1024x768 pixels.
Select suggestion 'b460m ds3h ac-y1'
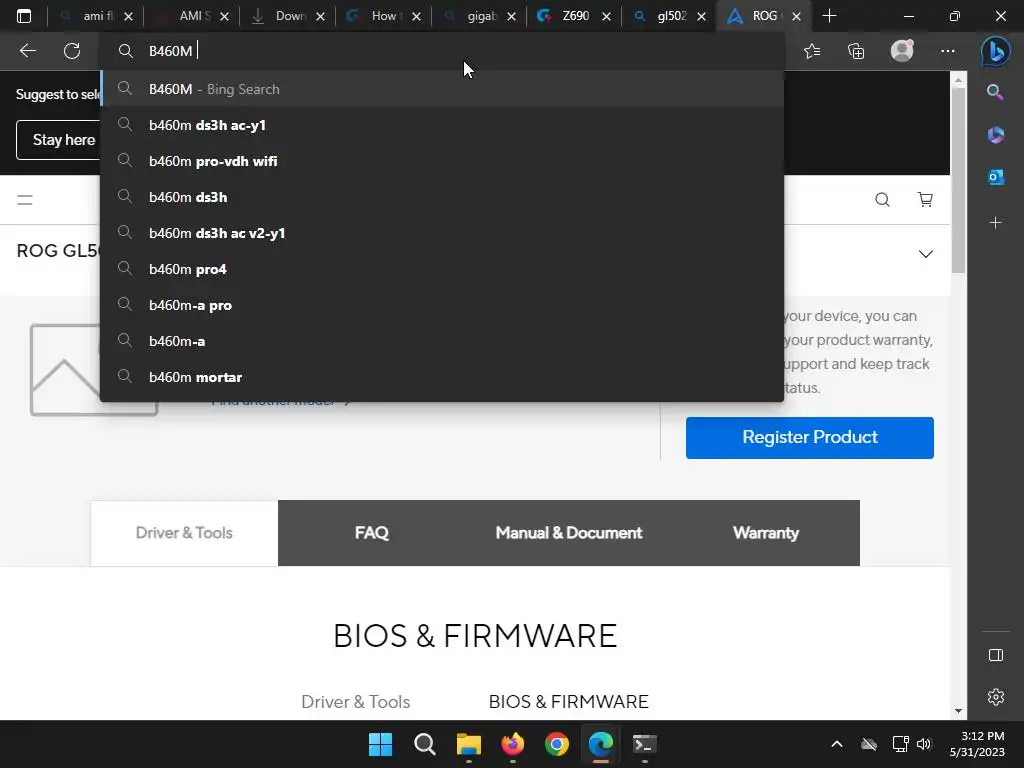tap(443, 125)
